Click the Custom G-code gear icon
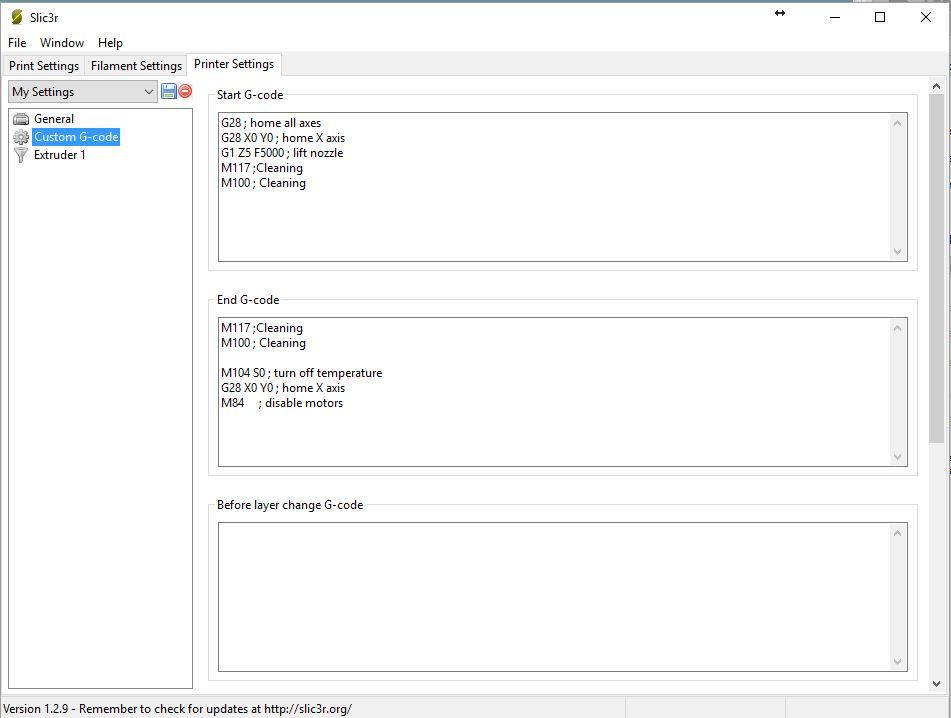The image size is (951, 718). 21,137
